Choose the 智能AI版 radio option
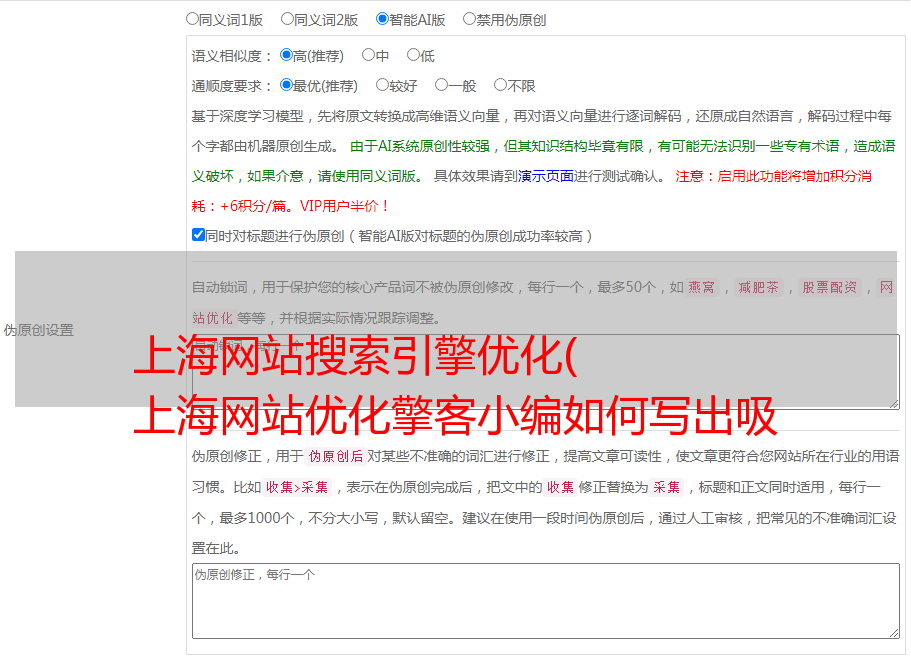 (x=382, y=19)
